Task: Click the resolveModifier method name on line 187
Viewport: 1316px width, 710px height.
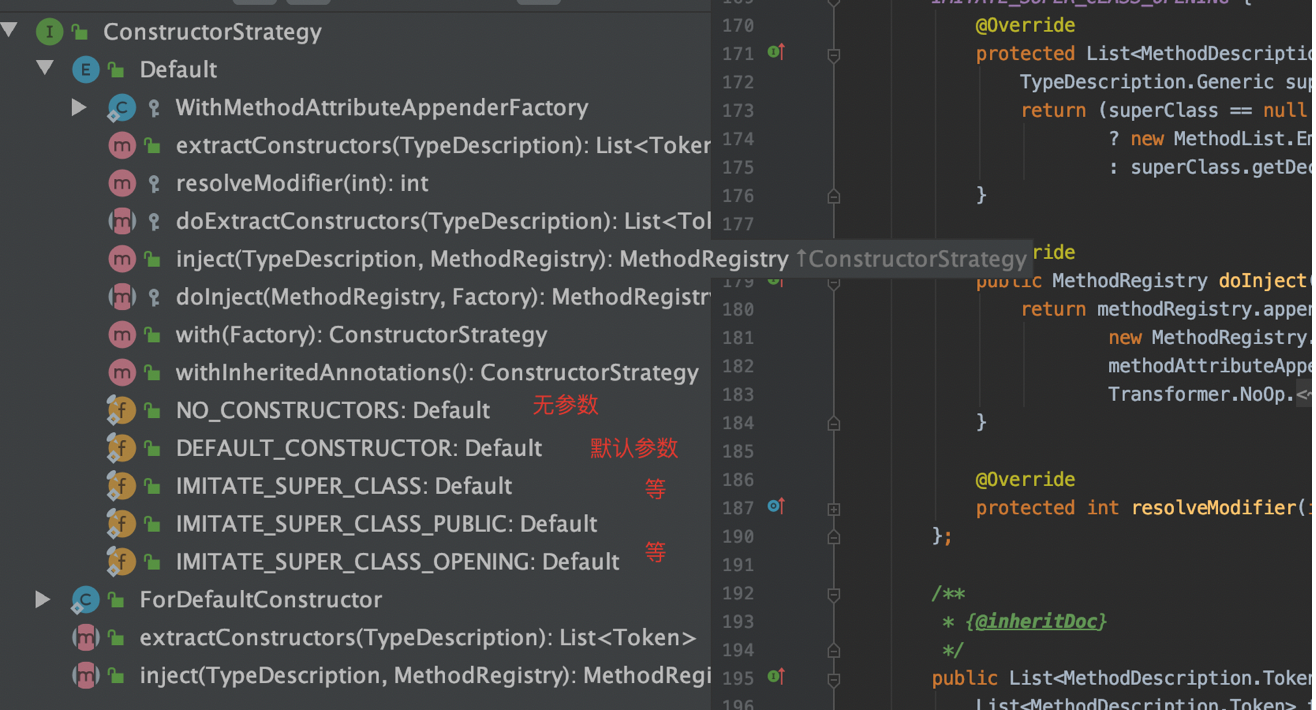Action: (1214, 508)
